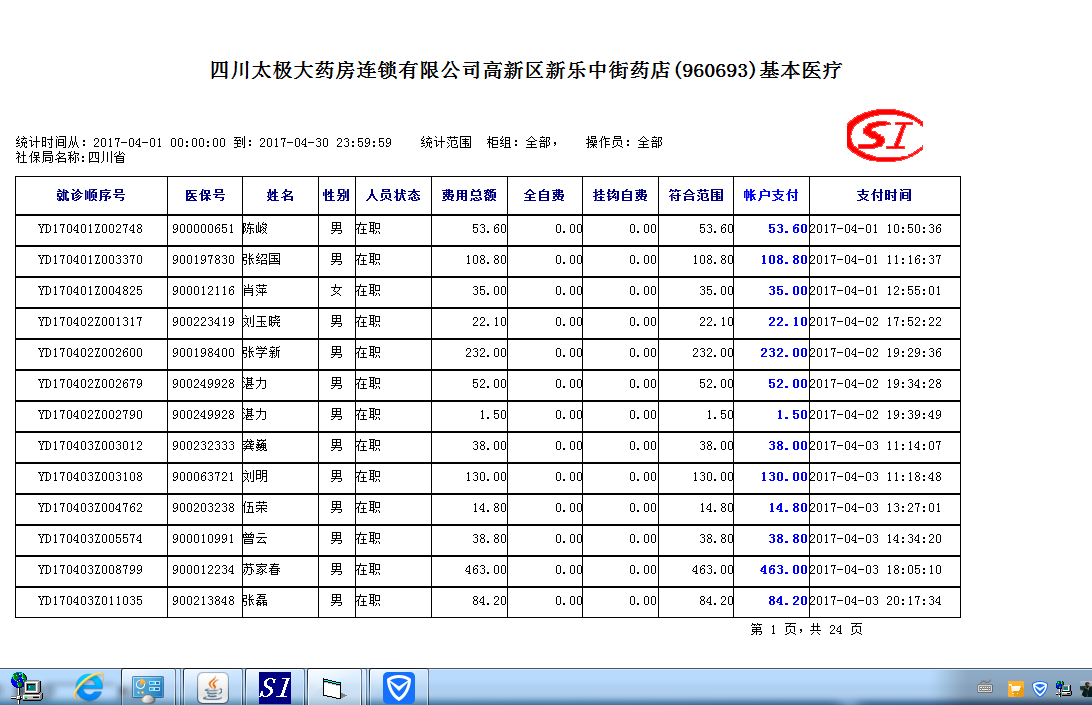Open the window-with-arrow taskbar icon
This screenshot has height=705, width=1092.
pos(334,688)
